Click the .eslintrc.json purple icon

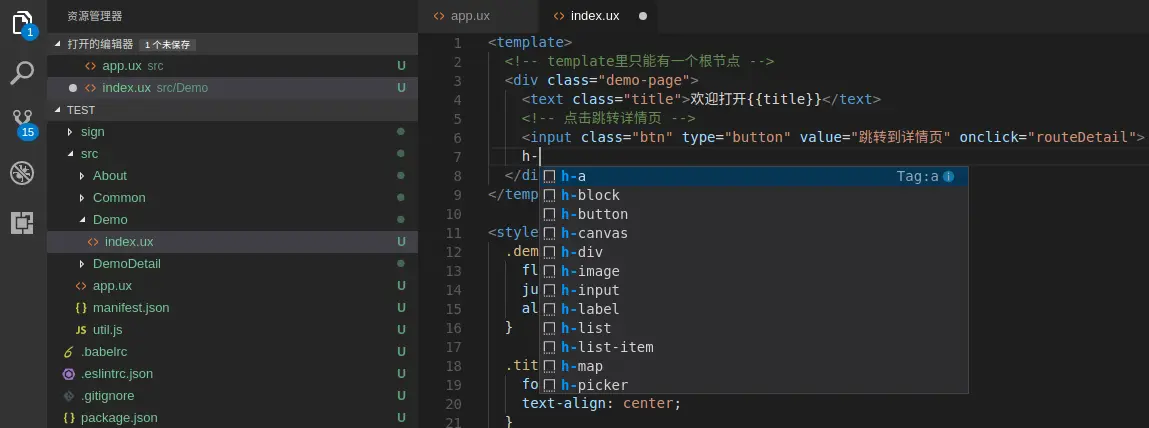(69, 374)
